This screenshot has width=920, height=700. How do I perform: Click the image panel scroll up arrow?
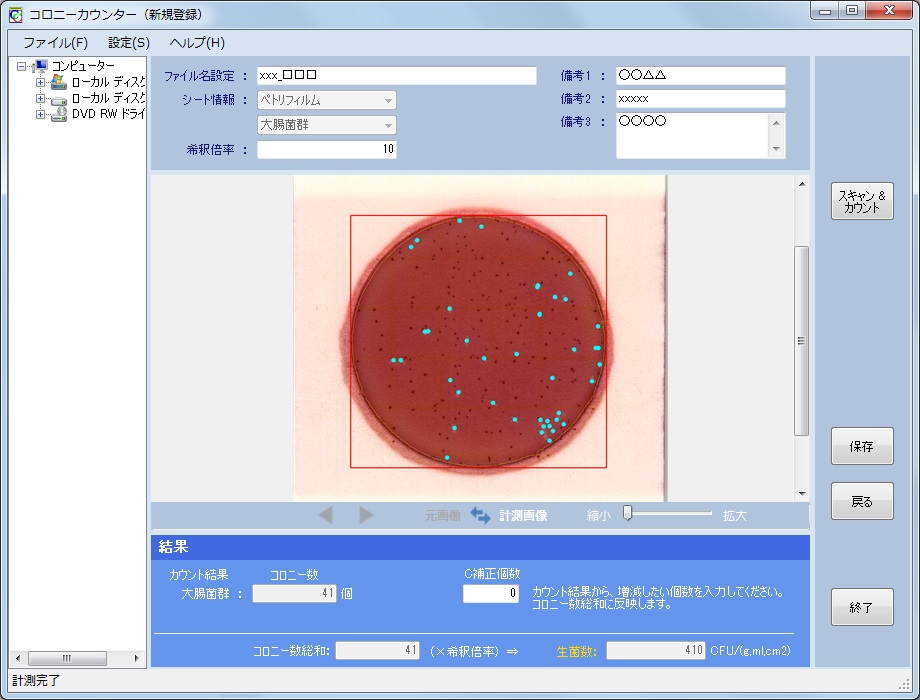click(801, 184)
